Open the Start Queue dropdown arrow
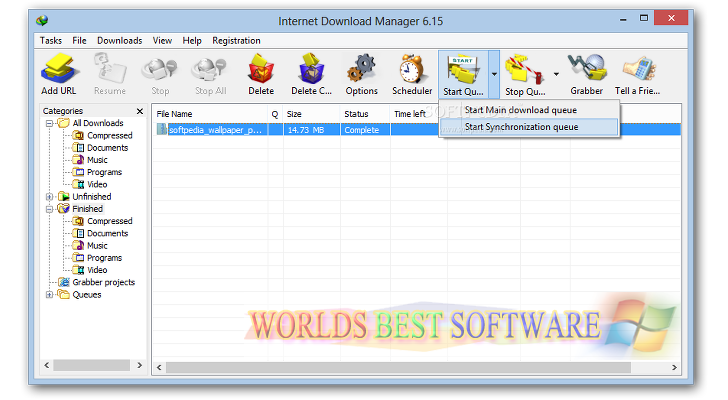Screen dimensions: 728x400 coord(494,74)
